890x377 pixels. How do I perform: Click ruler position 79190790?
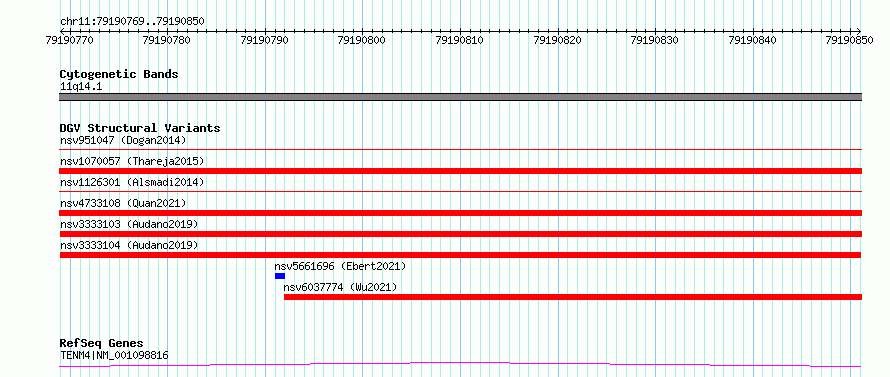click(265, 40)
